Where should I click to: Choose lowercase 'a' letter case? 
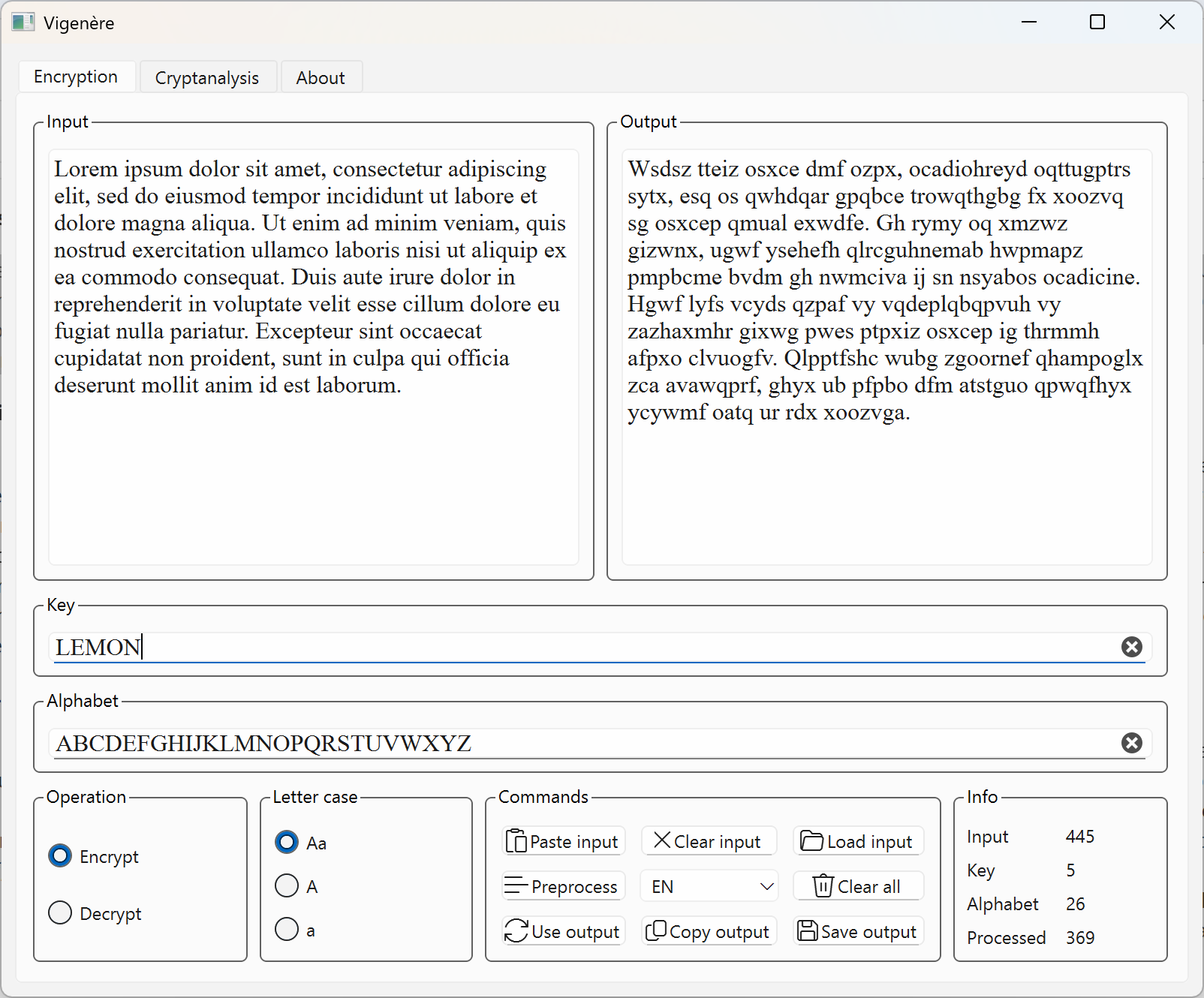(287, 930)
